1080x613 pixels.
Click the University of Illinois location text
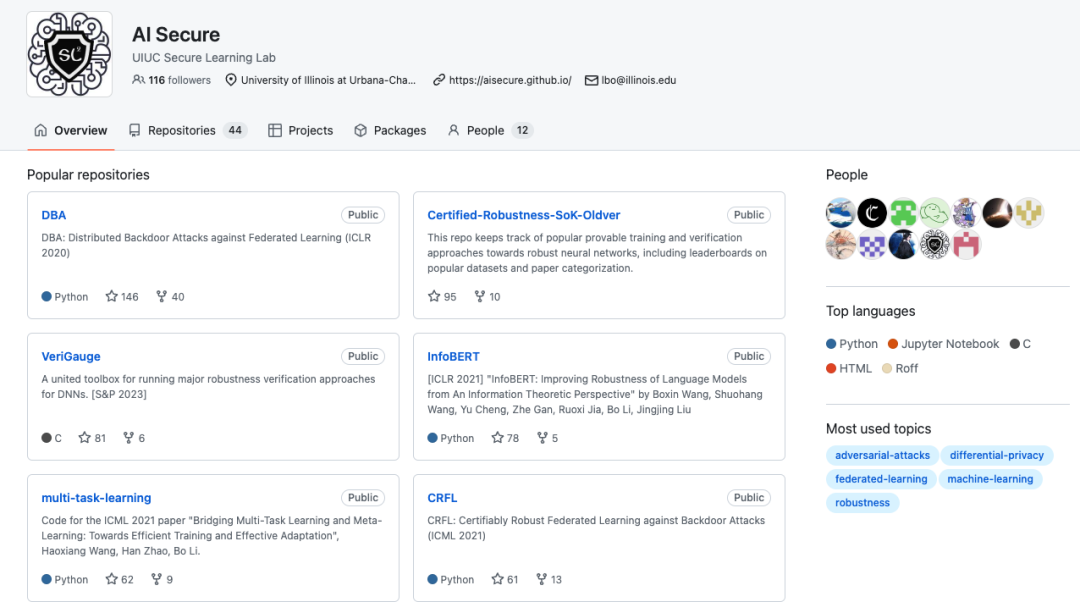pos(328,80)
